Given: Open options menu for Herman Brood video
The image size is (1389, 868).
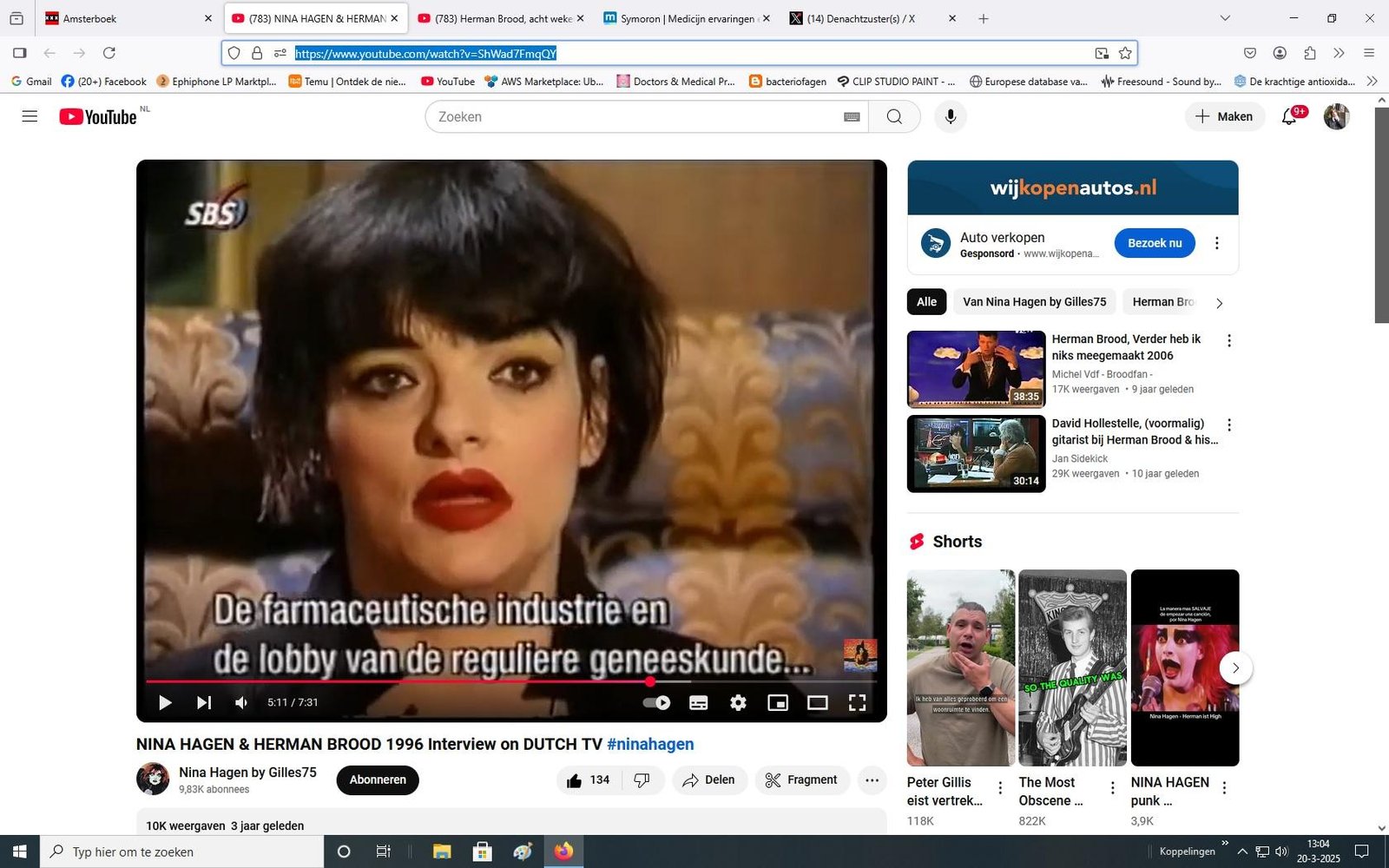Looking at the screenshot, I should coord(1228,341).
